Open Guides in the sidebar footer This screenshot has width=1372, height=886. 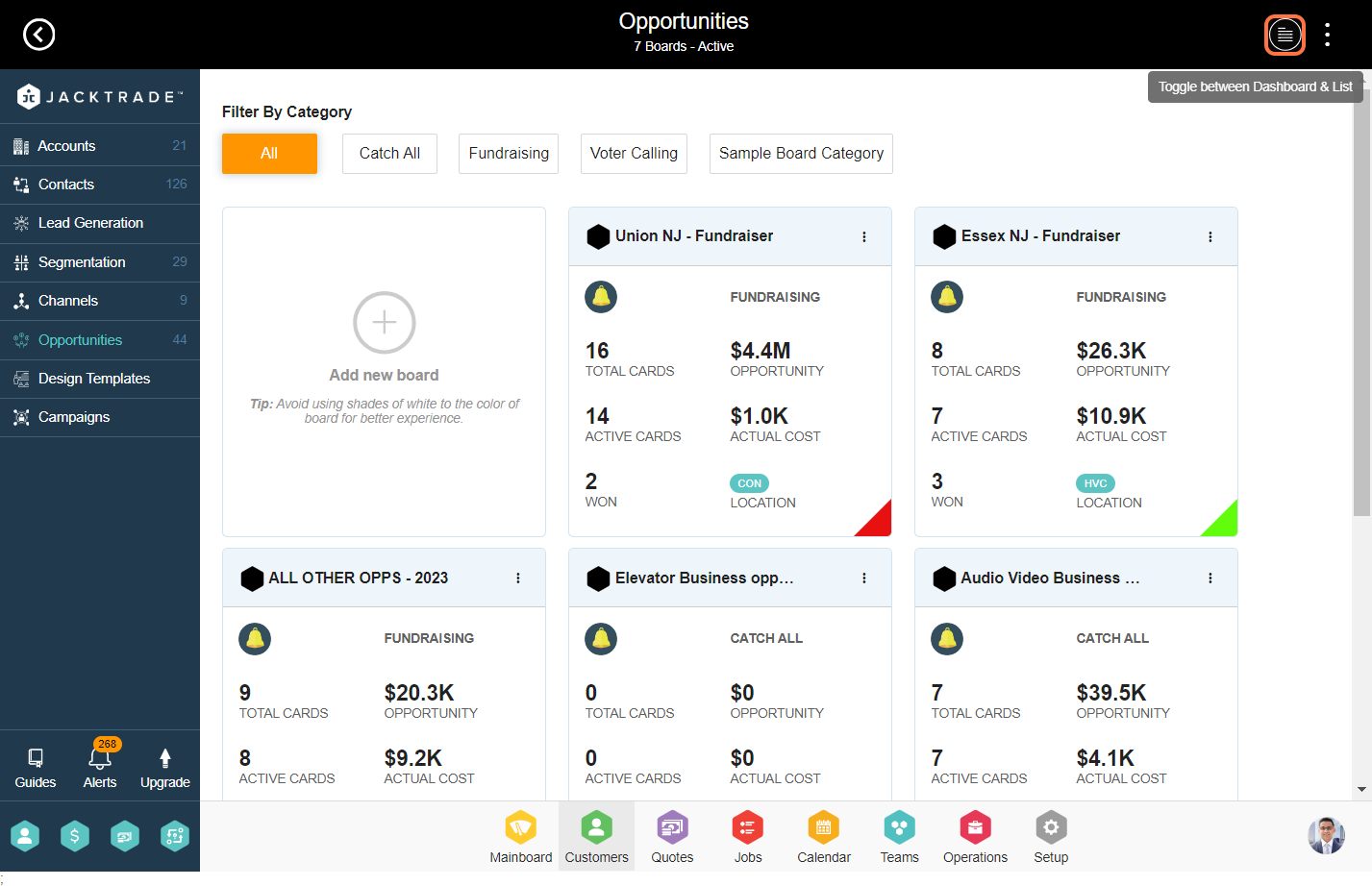tap(36, 768)
